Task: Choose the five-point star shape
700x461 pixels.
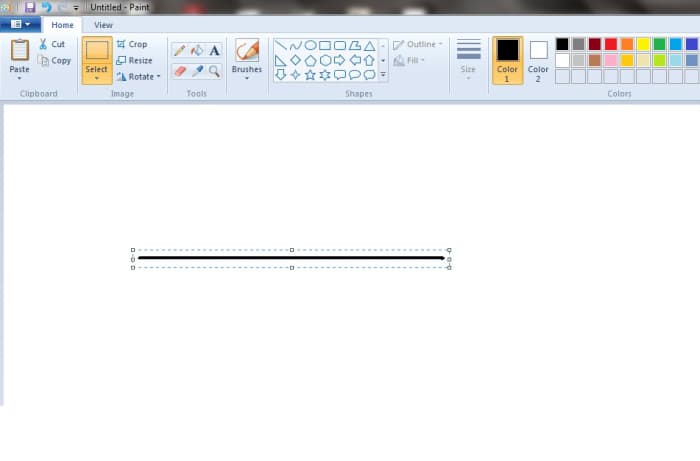Action: click(310, 75)
